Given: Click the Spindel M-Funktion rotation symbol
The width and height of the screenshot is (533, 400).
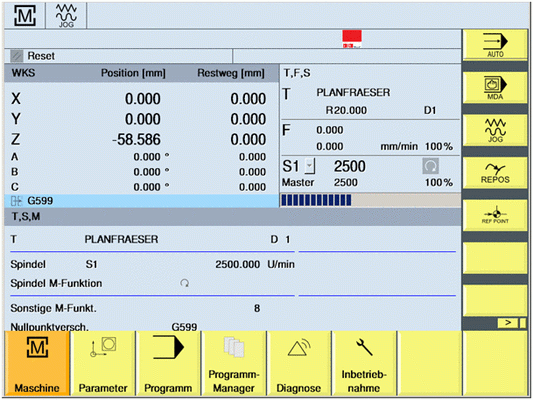Looking at the screenshot, I should [185, 283].
